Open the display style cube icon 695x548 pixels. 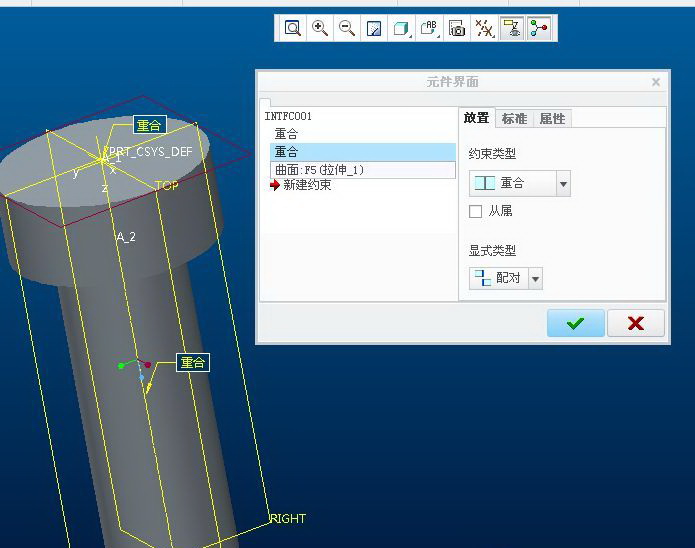(x=402, y=28)
